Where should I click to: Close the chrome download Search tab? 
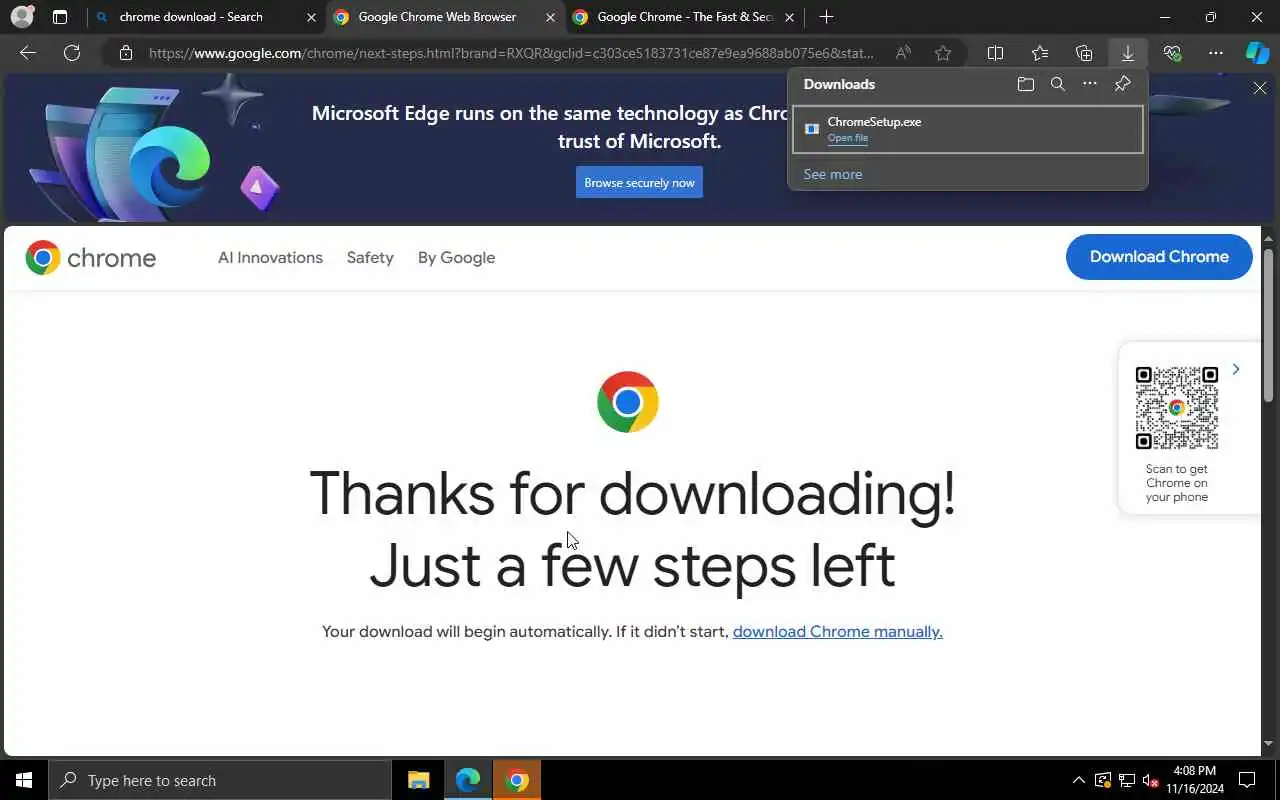(x=311, y=17)
